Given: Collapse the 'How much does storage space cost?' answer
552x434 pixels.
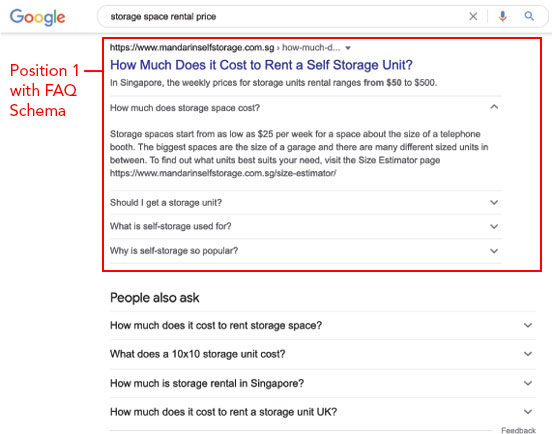Looking at the screenshot, I should [306, 107].
